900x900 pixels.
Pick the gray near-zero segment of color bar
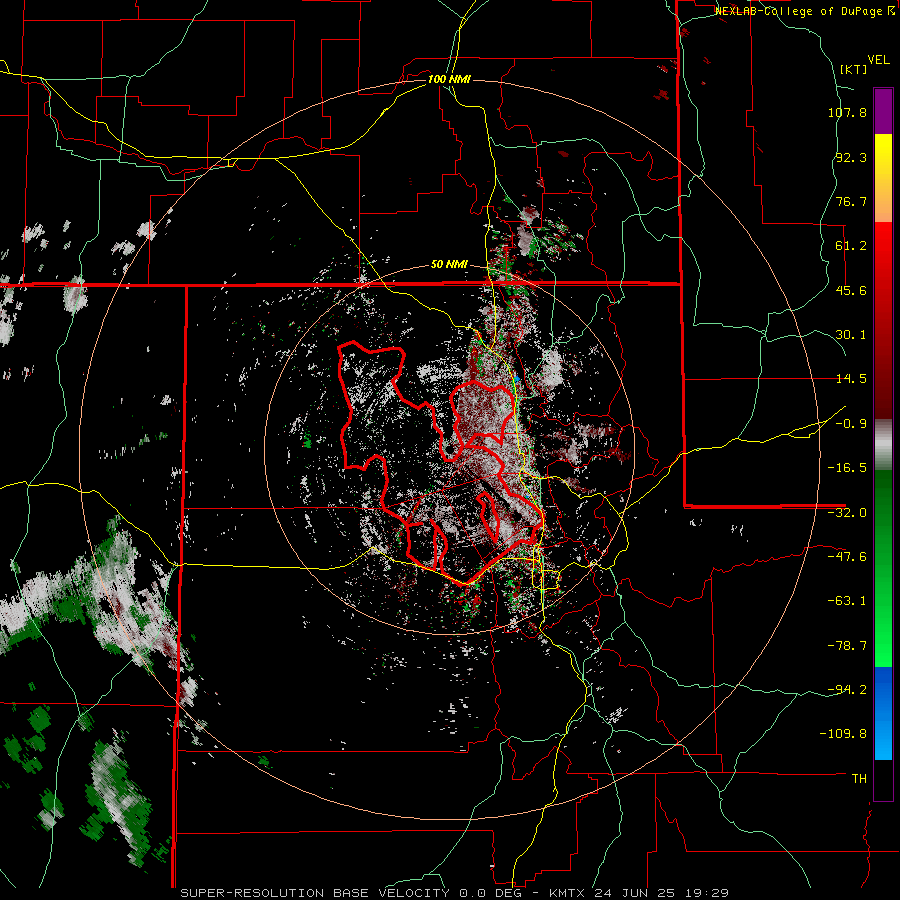point(883,445)
